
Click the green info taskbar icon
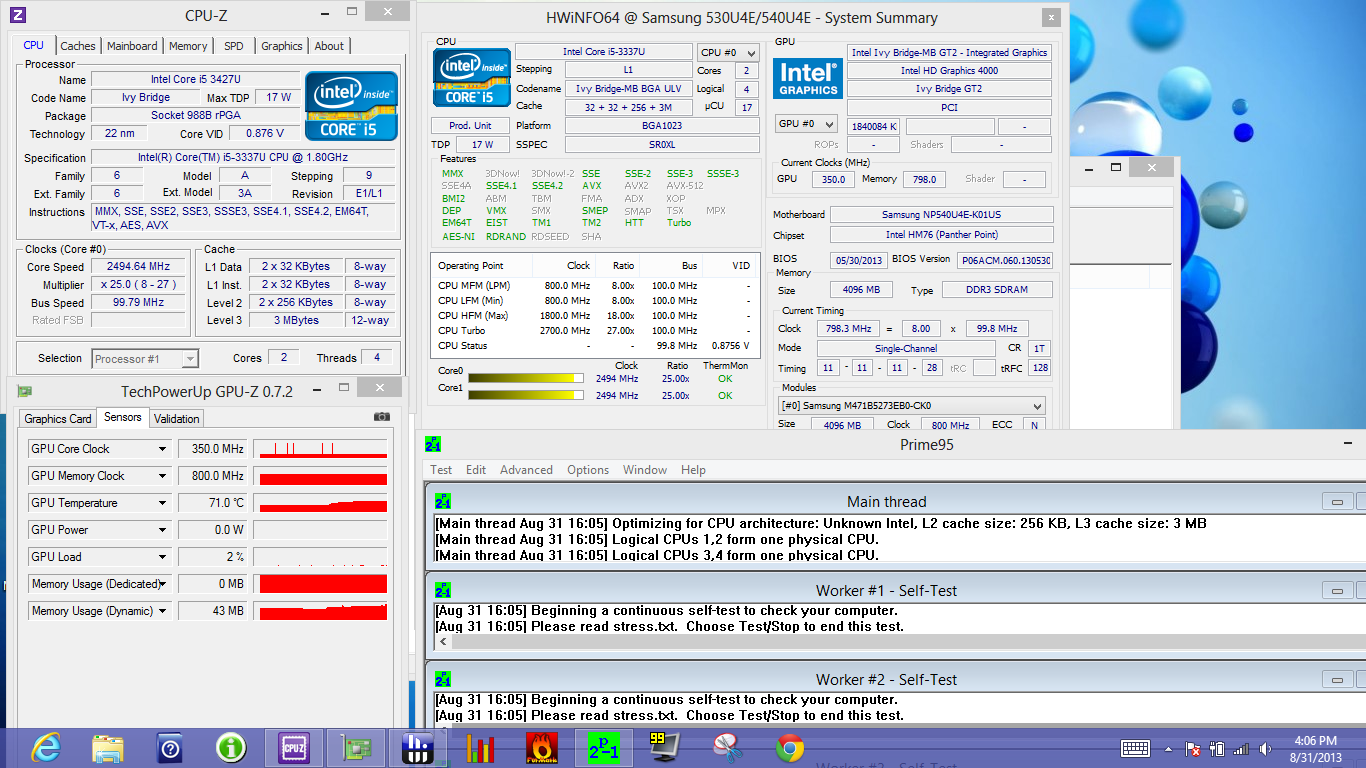(231, 747)
